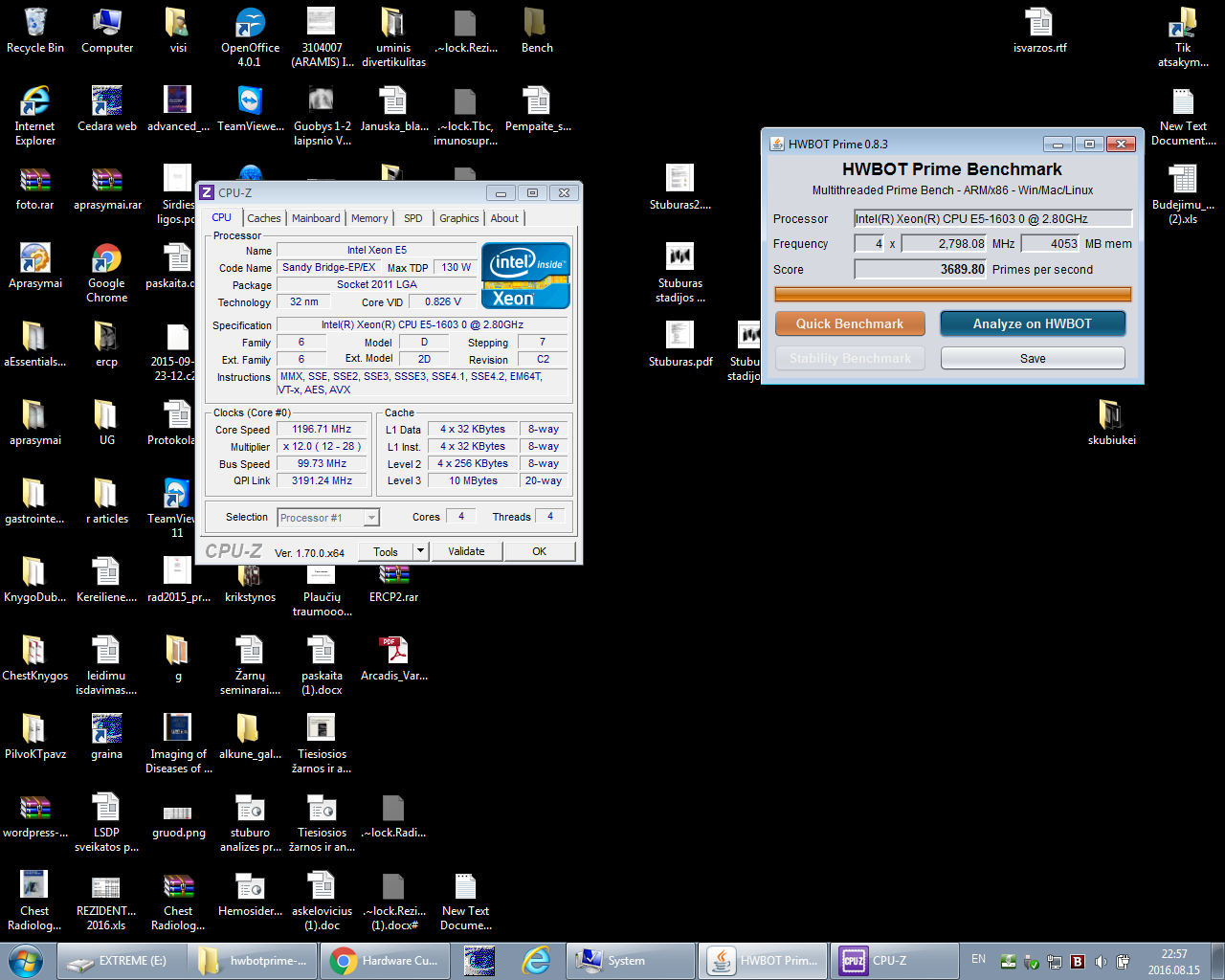Open the Bench folder on the desktop

point(536,31)
